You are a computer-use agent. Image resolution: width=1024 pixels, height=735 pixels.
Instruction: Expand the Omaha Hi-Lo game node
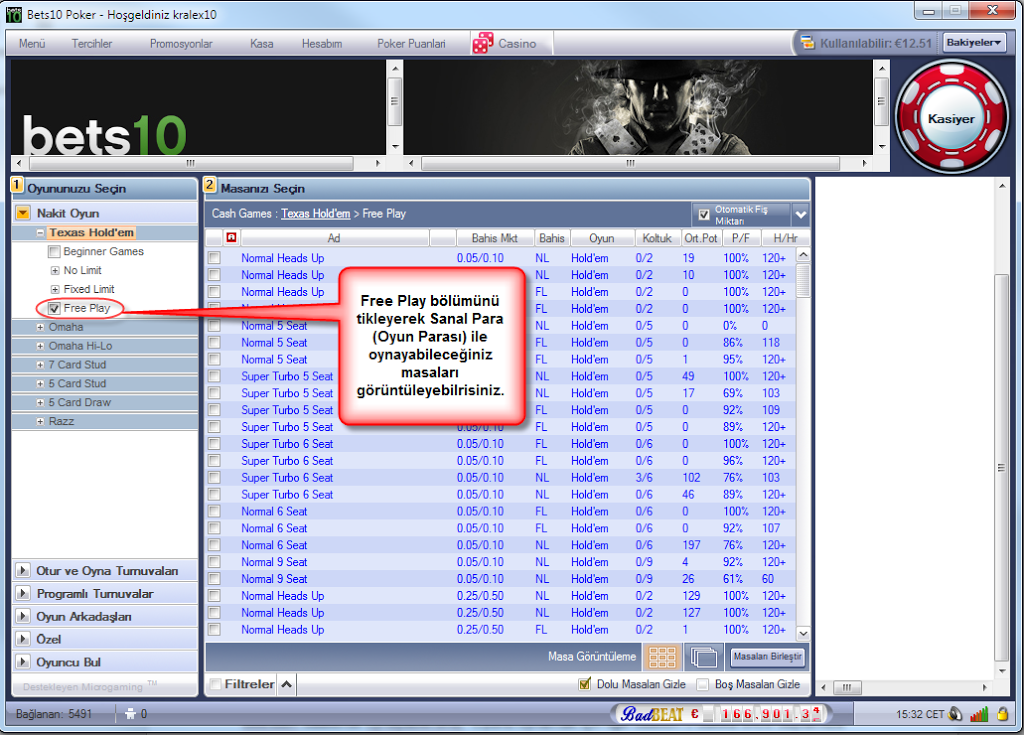pos(40,346)
